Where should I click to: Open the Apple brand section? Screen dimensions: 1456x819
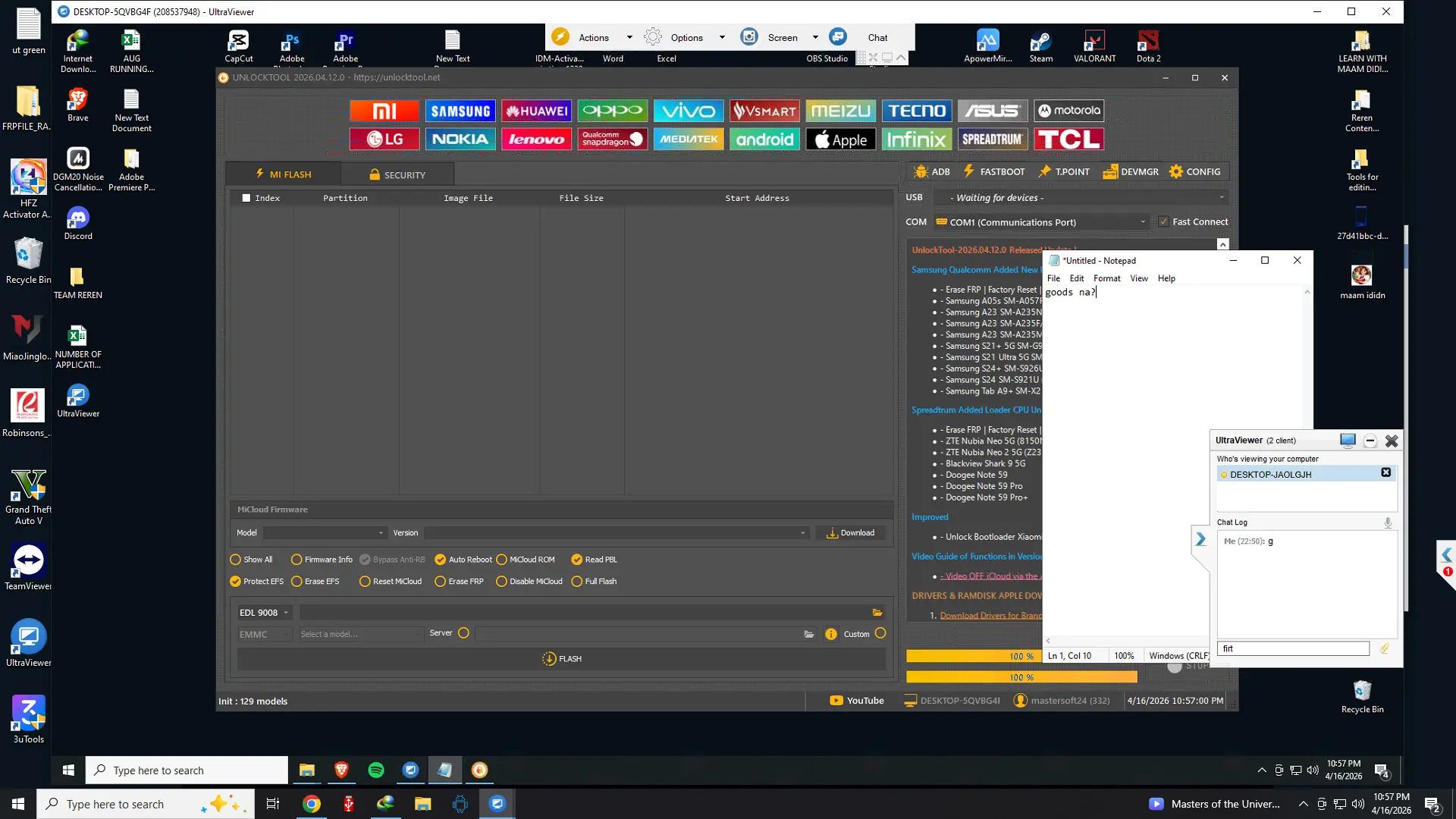click(840, 140)
